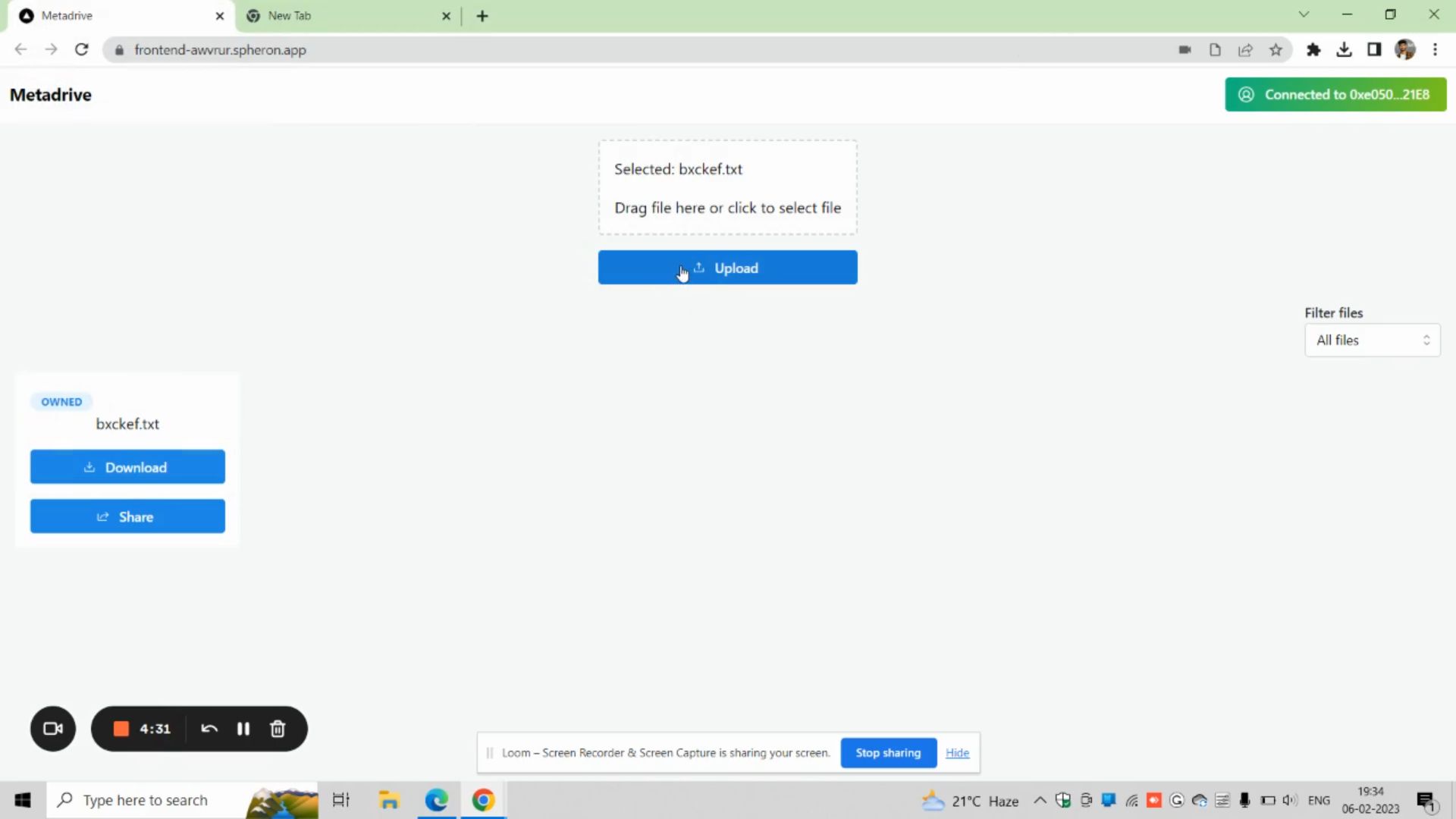The width and height of the screenshot is (1456, 819).
Task: Select All files from filter dropdown
Action: click(x=1371, y=340)
